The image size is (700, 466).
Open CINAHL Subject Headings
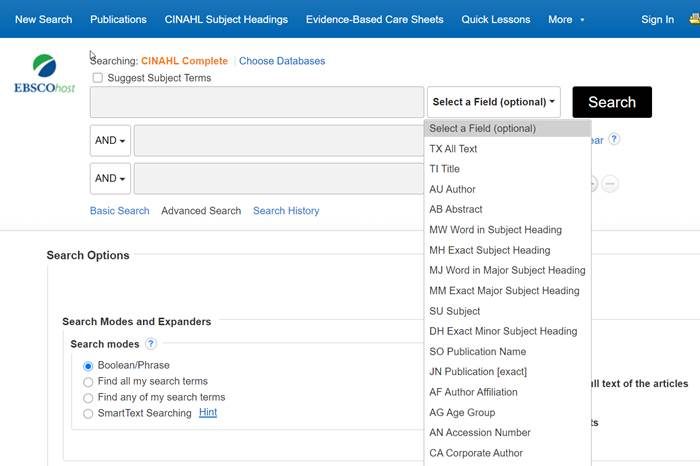pos(226,20)
